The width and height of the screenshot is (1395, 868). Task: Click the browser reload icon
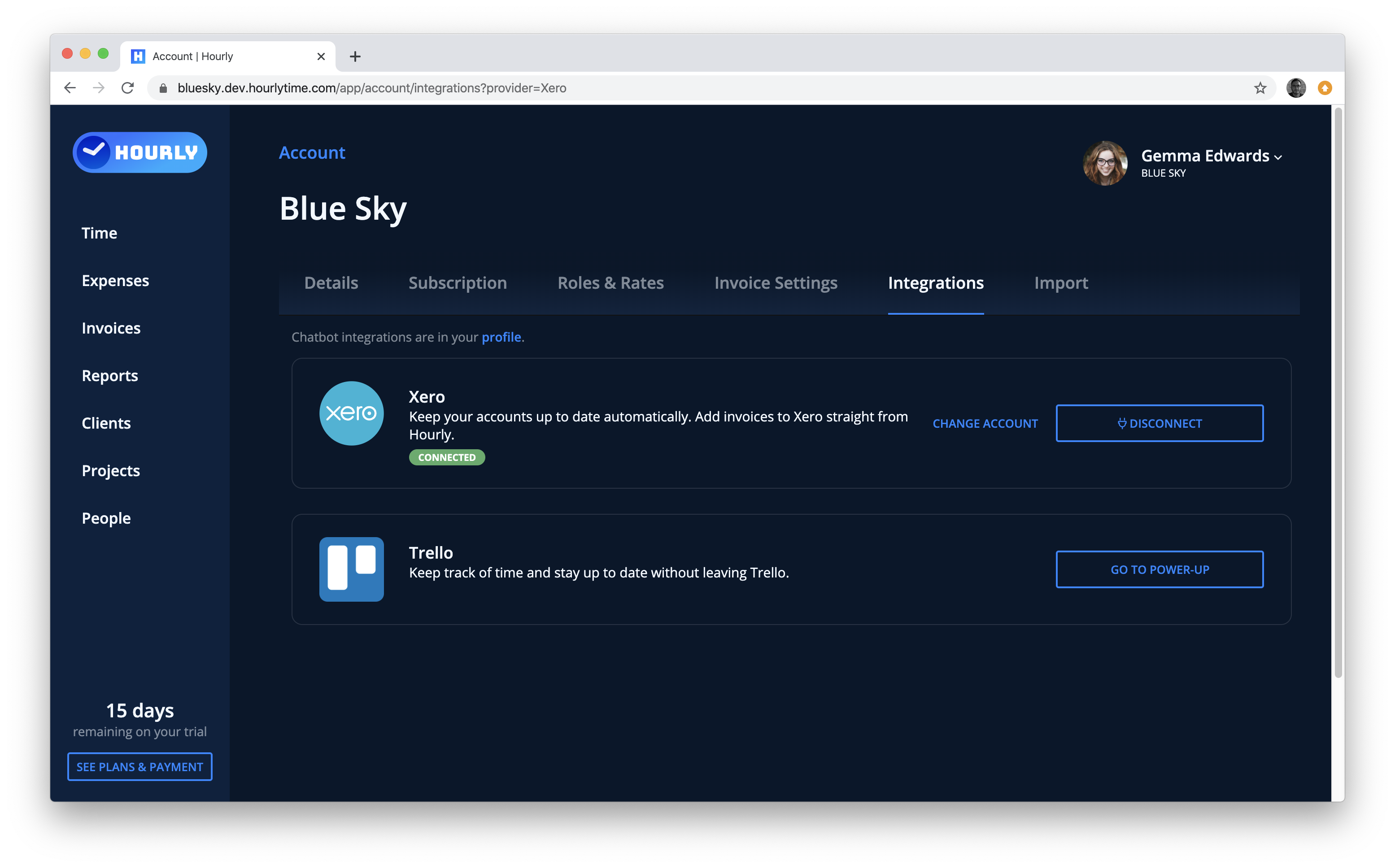127,88
